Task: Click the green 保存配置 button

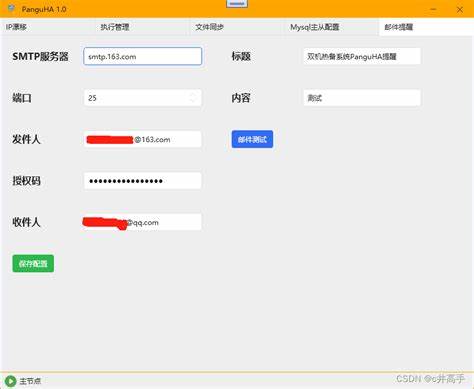Action: (33, 263)
